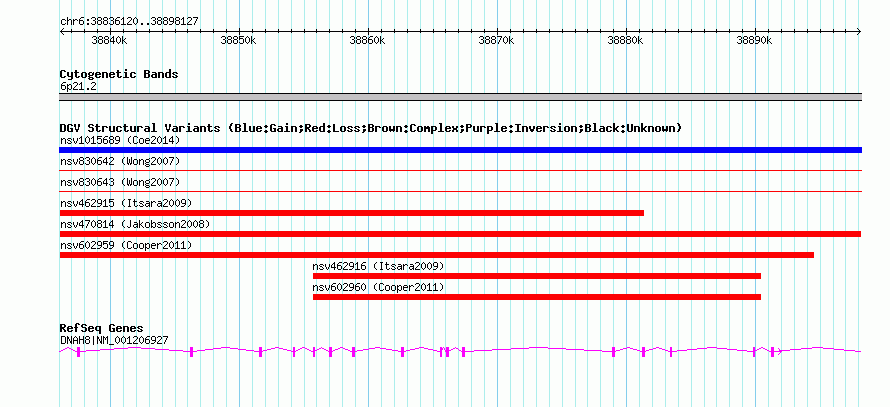Select the nsv830642 (Wong2007) thin red line
This screenshot has width=890, height=407.
click(460, 170)
